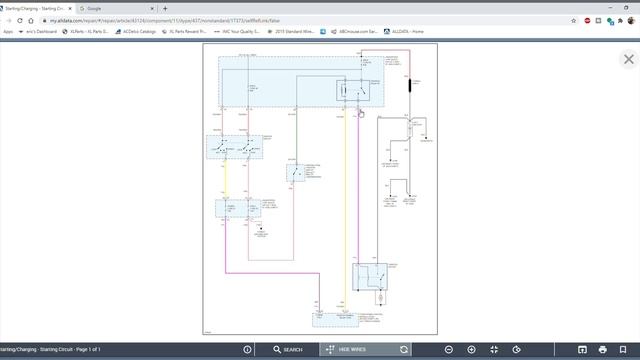The width and height of the screenshot is (640, 360).
Task: Open the green and blue extension icon
Action: click(x=610, y=21)
